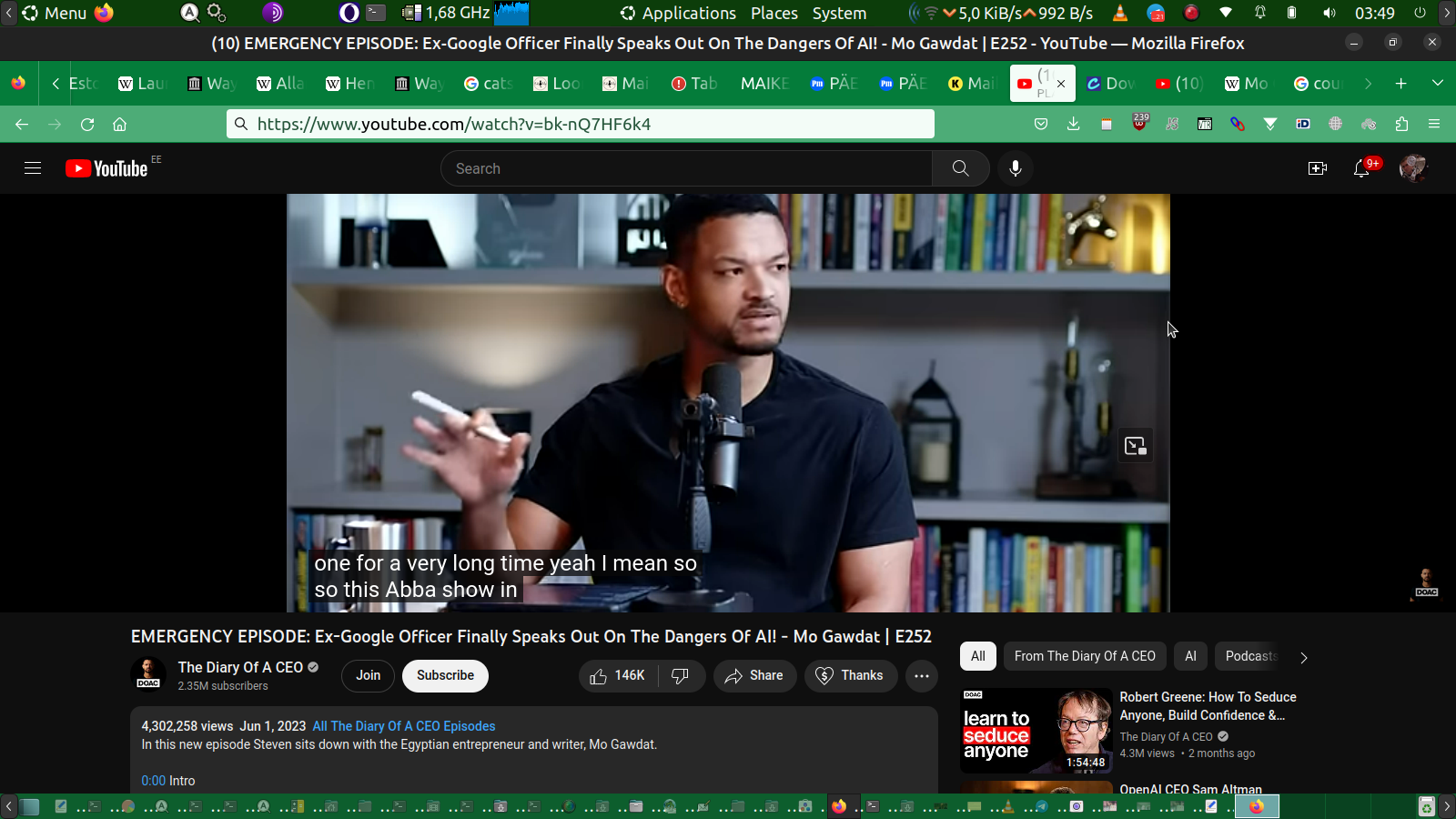Image resolution: width=1456 pixels, height=819 pixels.
Task: Open the account avatar menu
Action: [x=1413, y=168]
